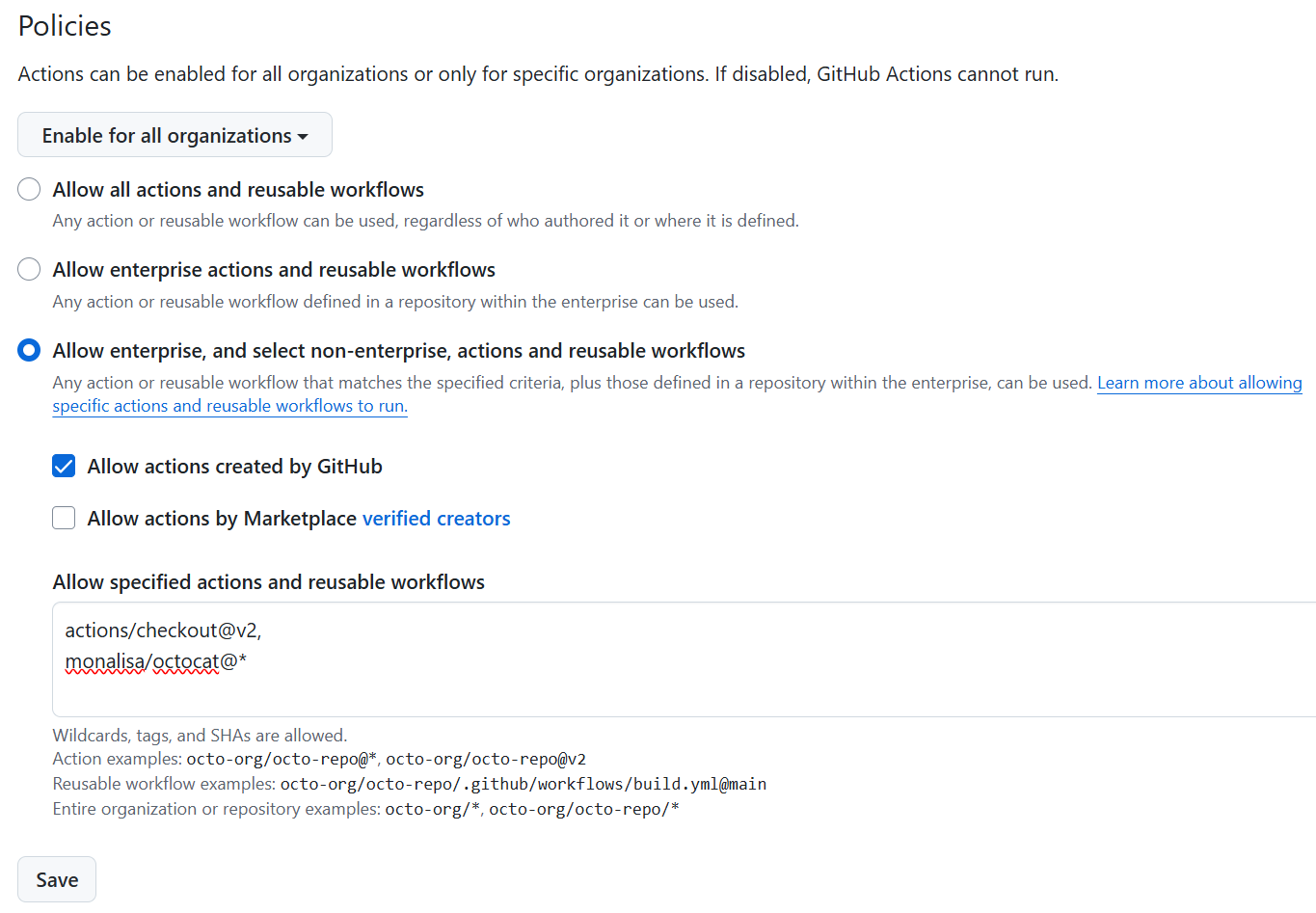Choose "Allow enterprise actions and reusable workflows"
The image size is (1316, 913).
point(28,269)
